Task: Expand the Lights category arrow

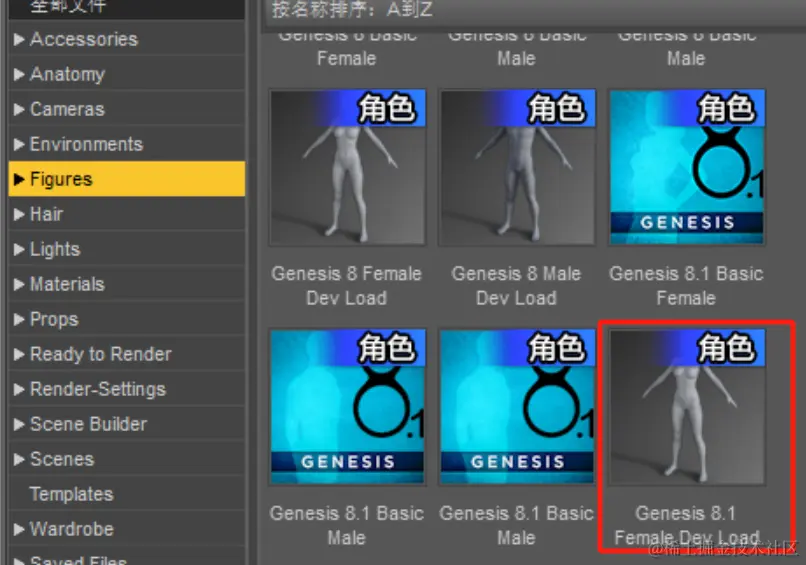Action: pyautogui.click(x=19, y=249)
